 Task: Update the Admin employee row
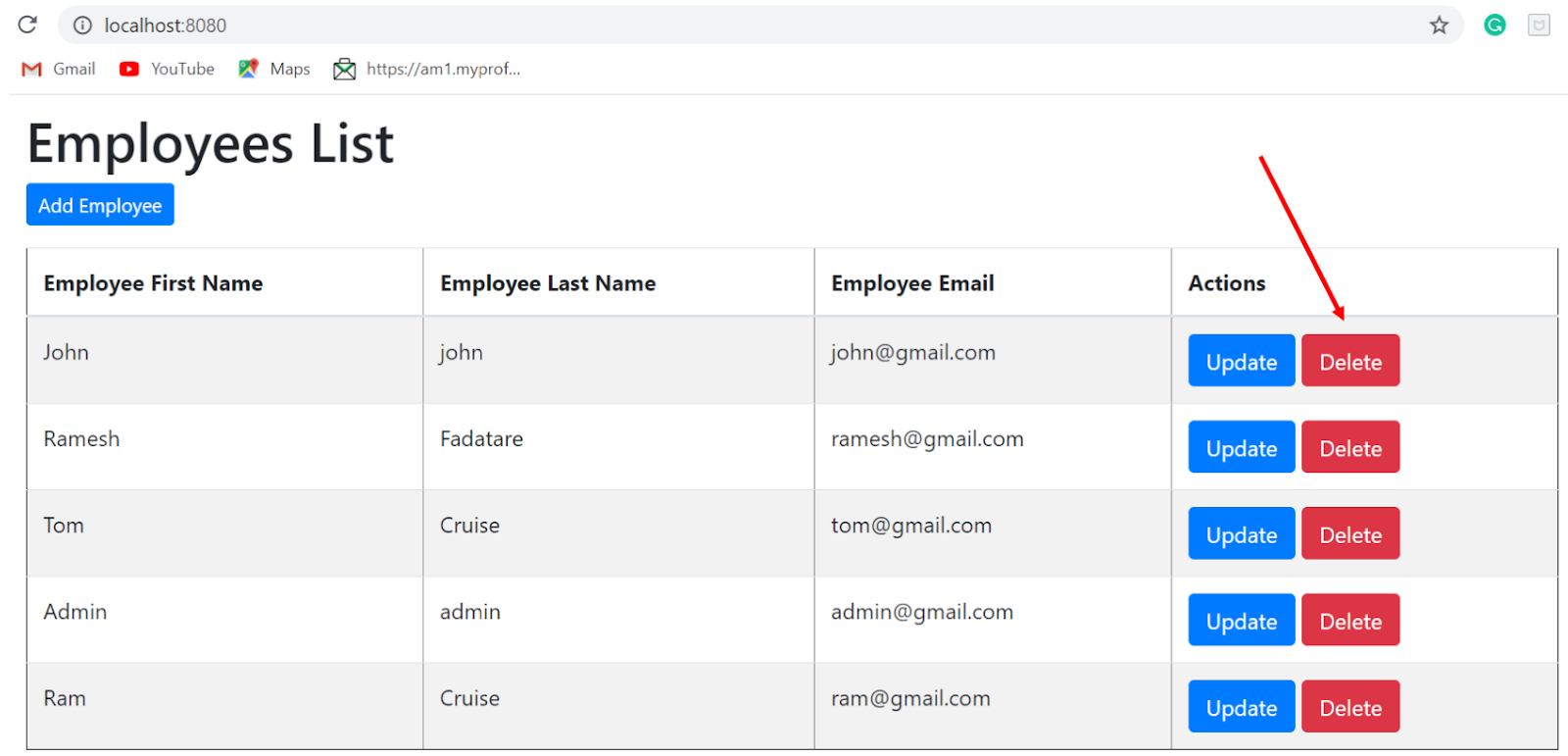tap(1241, 620)
